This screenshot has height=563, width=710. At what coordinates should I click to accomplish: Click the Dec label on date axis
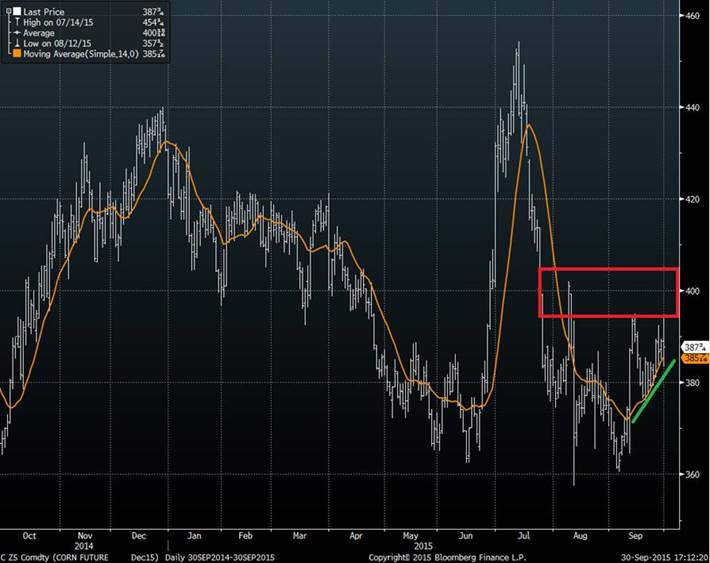click(138, 535)
